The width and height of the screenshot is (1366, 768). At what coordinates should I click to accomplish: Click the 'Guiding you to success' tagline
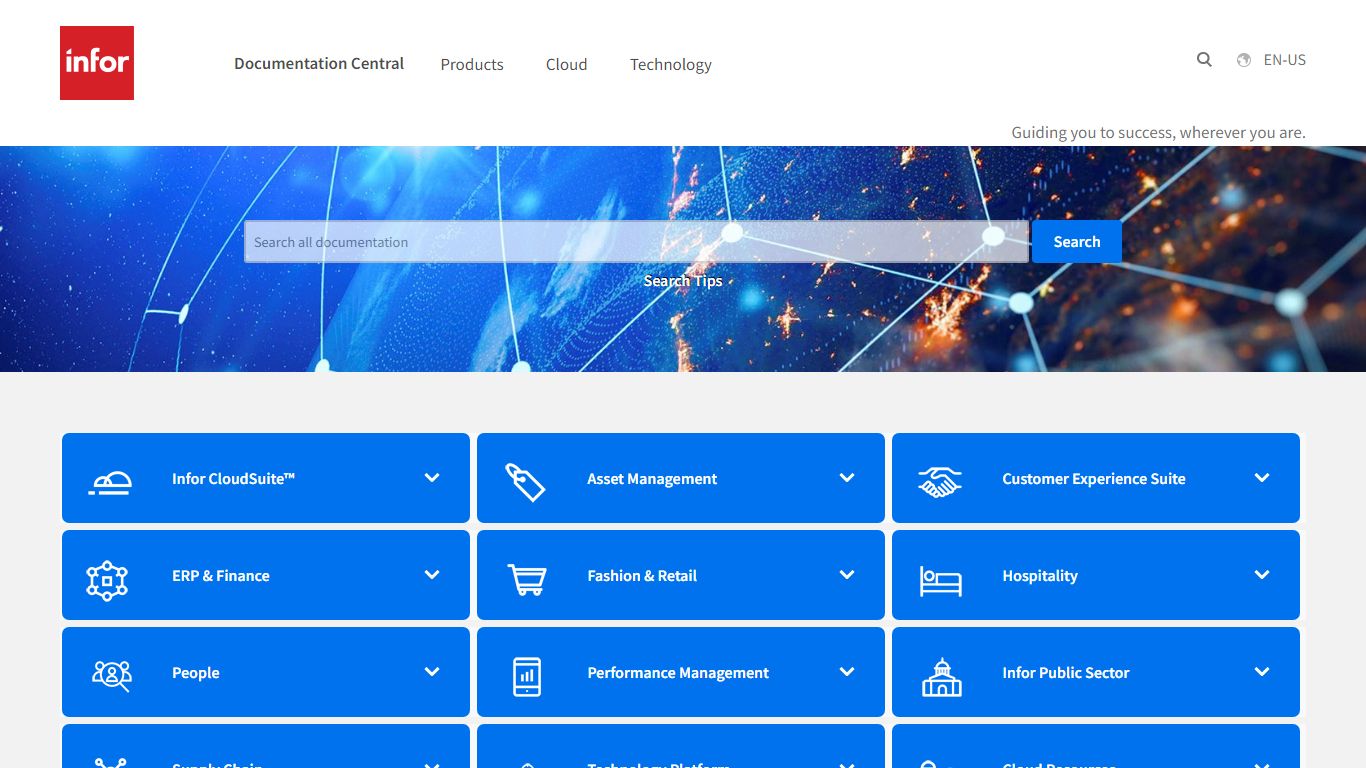pyautogui.click(x=1158, y=132)
